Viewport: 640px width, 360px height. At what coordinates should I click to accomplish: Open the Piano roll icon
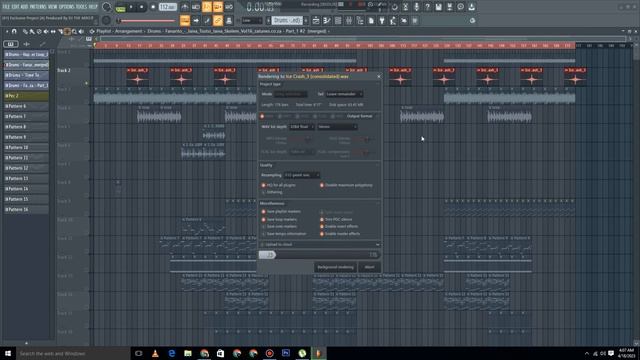click(327, 20)
